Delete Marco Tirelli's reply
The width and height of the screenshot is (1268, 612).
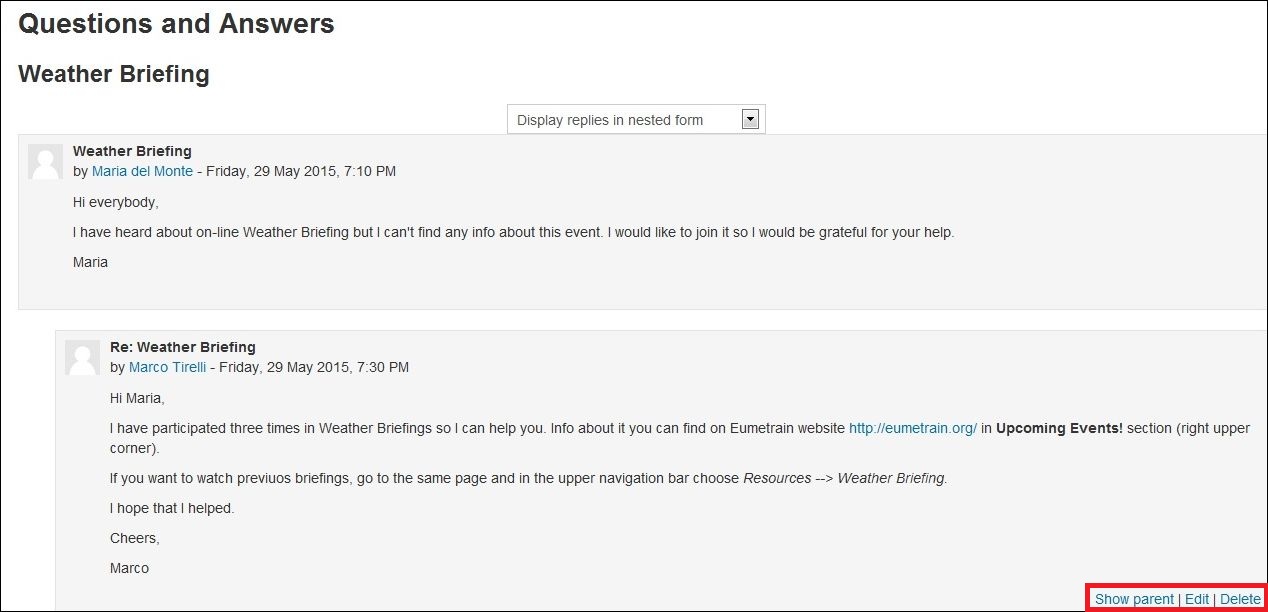click(1240, 599)
